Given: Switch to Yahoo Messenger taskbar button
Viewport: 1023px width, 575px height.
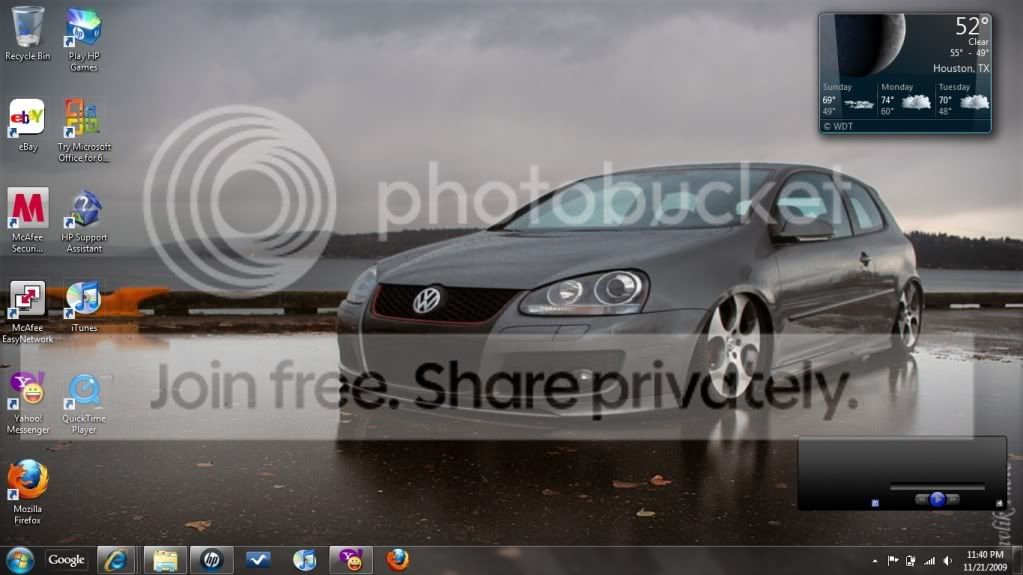Looking at the screenshot, I should (351, 560).
